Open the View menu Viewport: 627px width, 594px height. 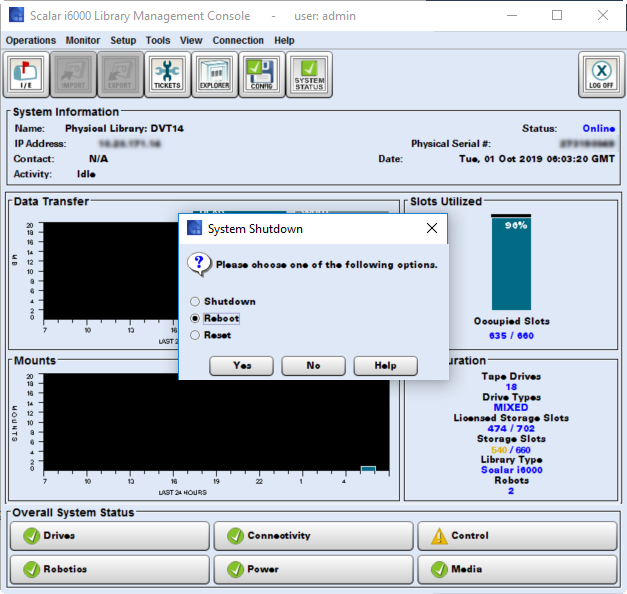[x=191, y=40]
